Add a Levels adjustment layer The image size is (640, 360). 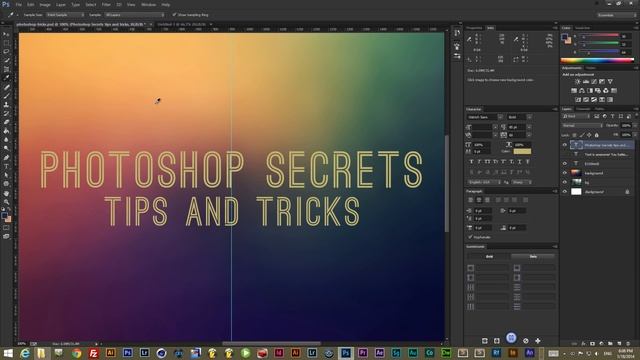586,82
